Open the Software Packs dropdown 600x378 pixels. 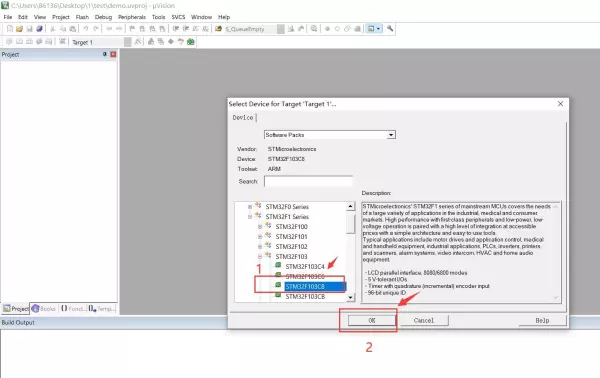tap(330, 135)
